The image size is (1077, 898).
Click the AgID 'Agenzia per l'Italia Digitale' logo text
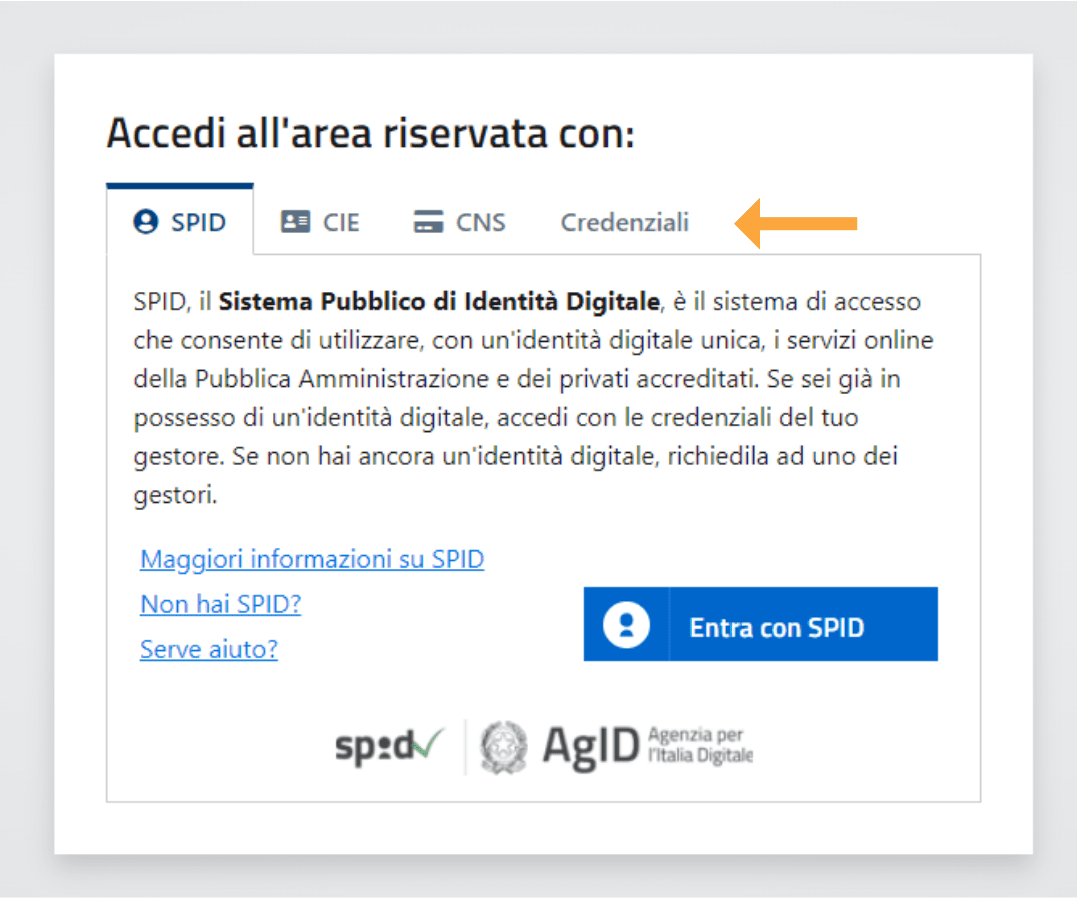648,746
